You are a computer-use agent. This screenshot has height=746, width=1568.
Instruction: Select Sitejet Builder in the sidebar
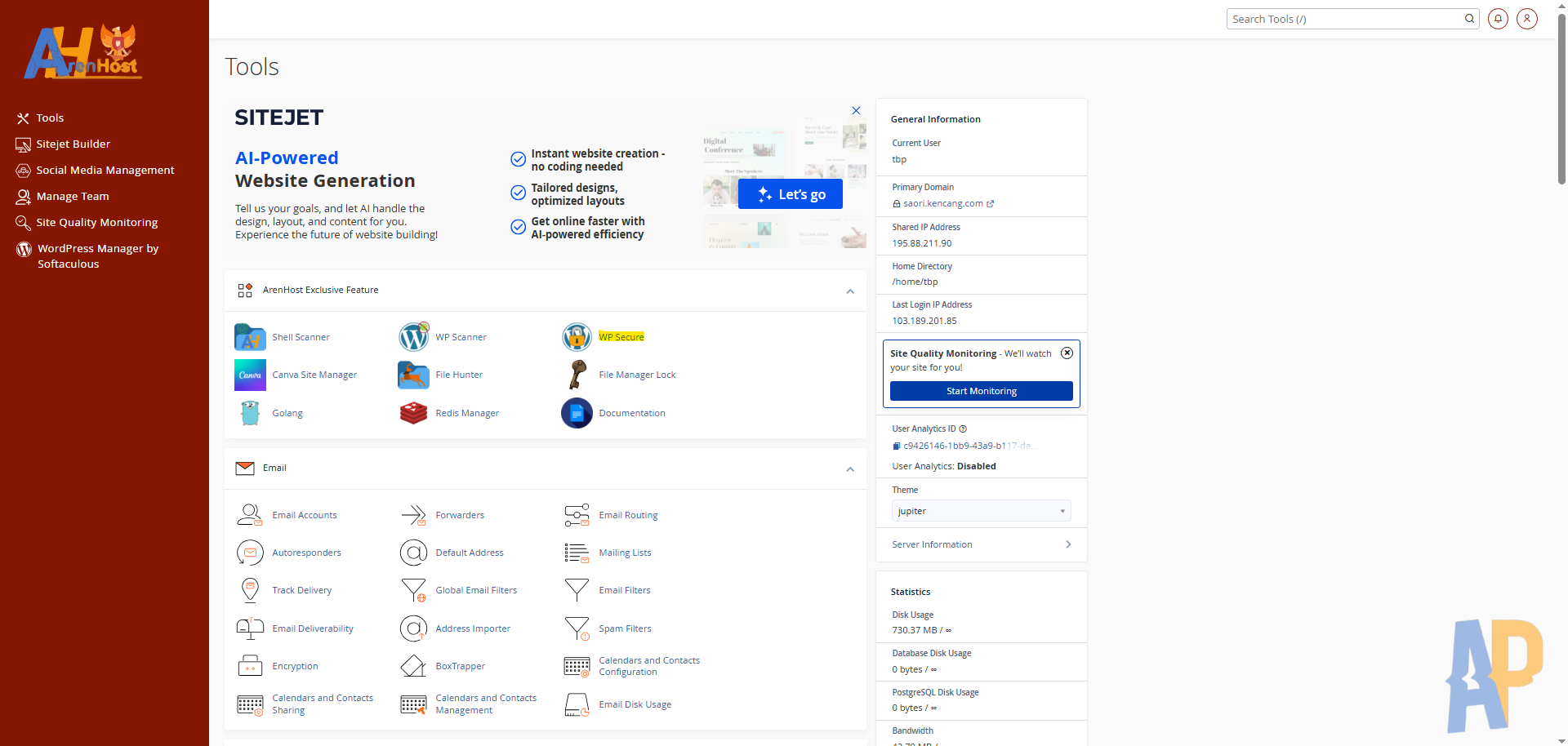pos(73,144)
